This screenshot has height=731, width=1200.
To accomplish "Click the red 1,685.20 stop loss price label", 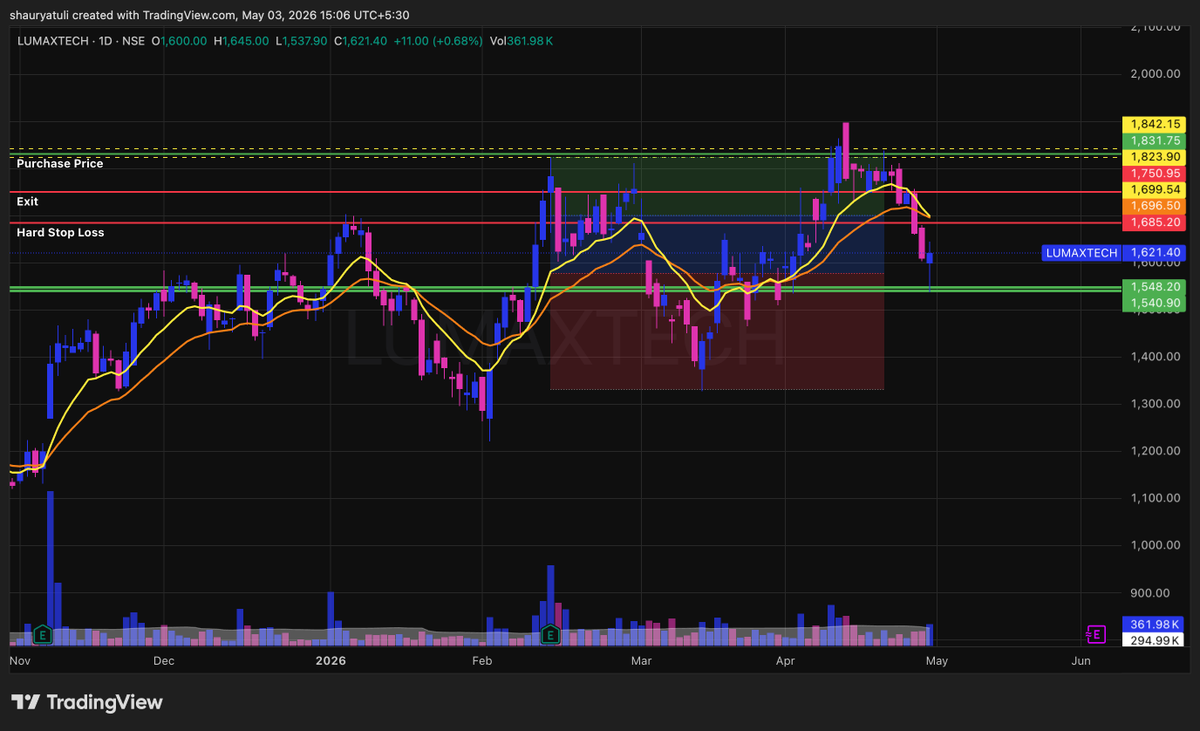I will [1156, 221].
